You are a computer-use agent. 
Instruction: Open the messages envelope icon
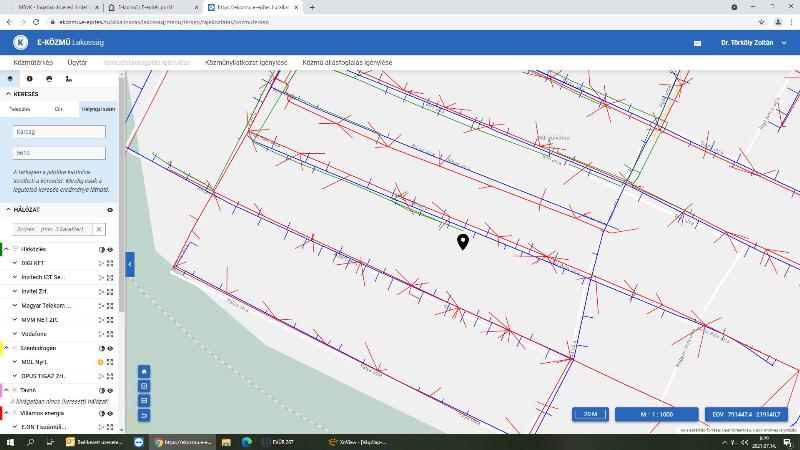(697, 43)
